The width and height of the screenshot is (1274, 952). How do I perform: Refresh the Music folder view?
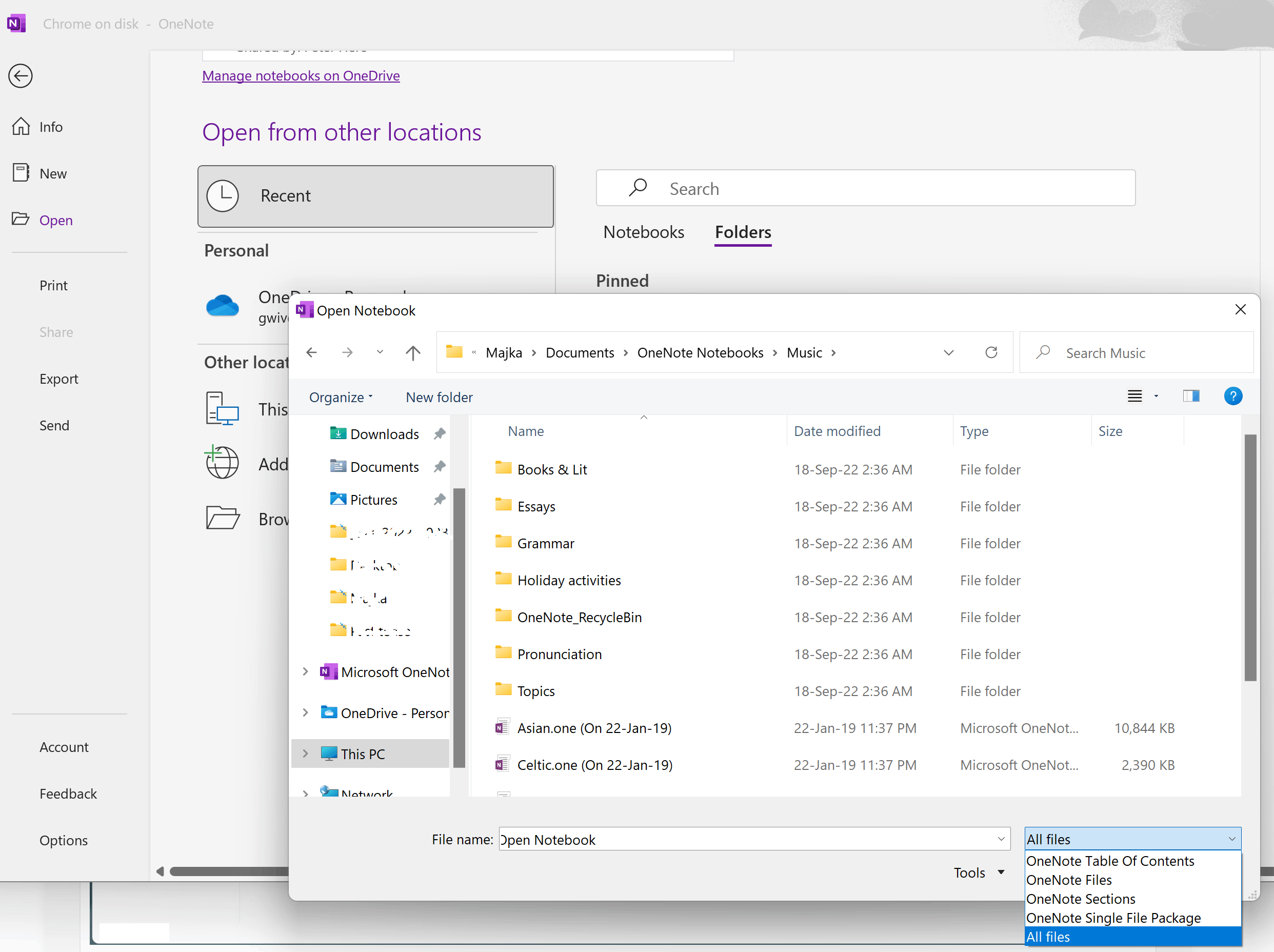[992, 352]
